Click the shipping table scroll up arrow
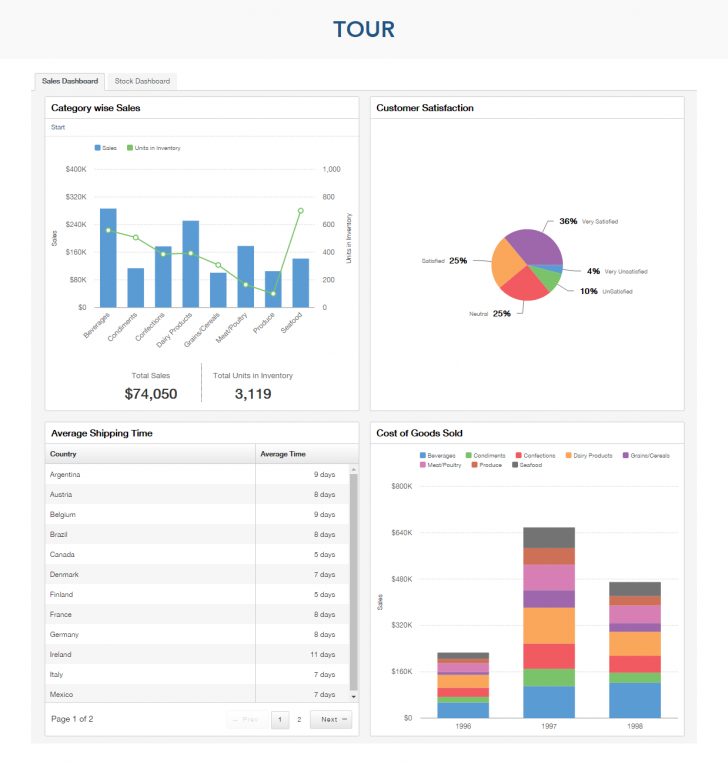 354,469
